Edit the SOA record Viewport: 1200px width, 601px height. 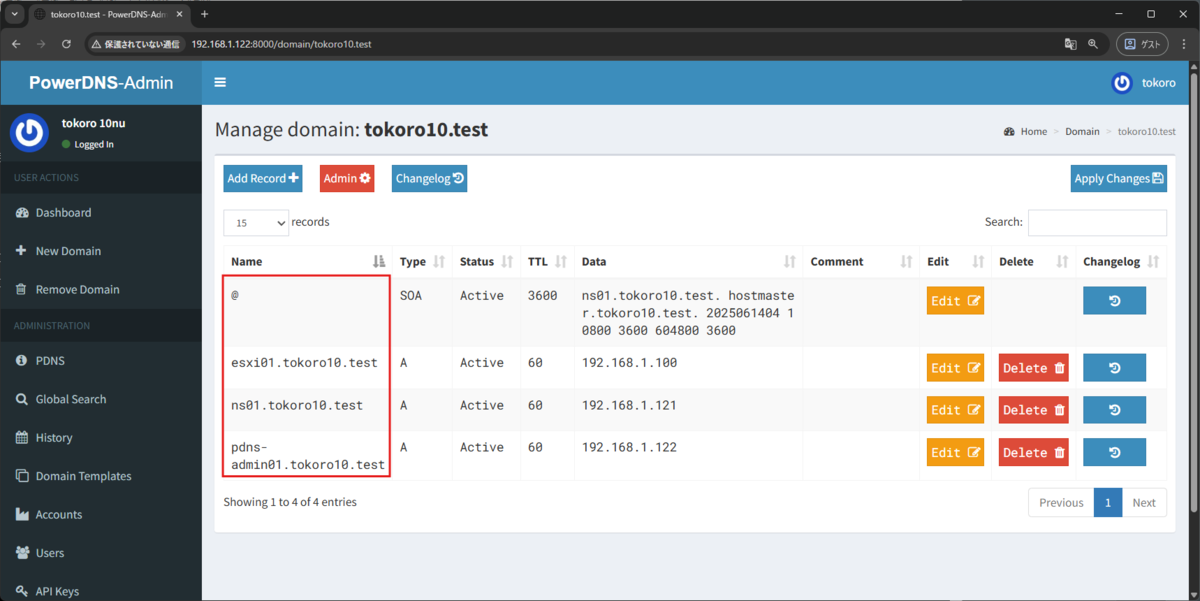(955, 301)
